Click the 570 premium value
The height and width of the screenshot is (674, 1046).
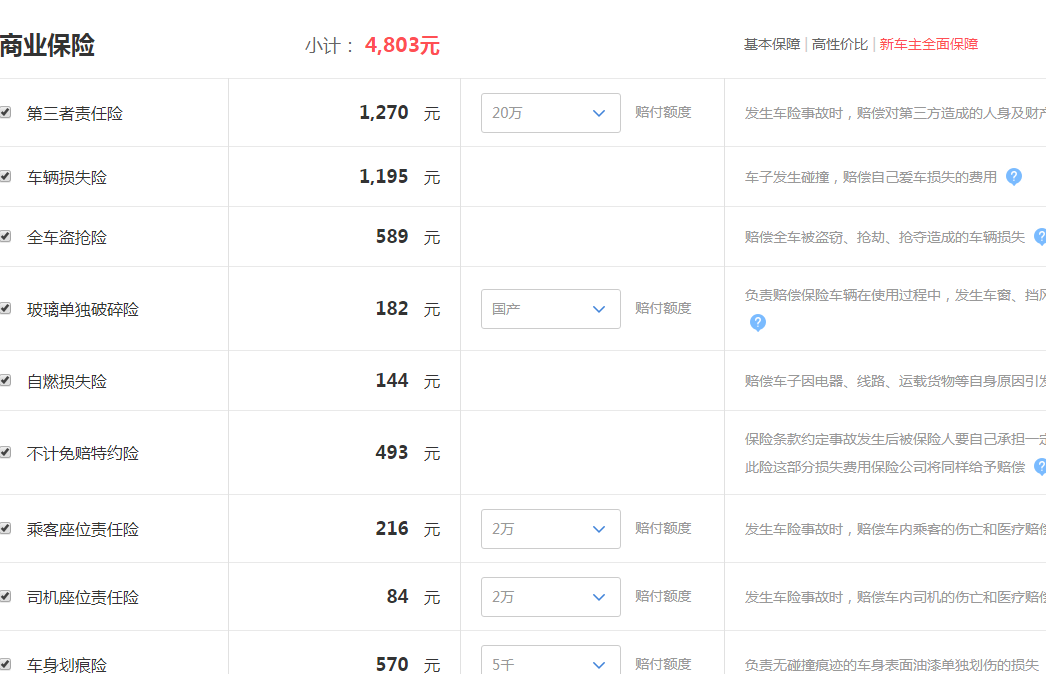[392, 664]
